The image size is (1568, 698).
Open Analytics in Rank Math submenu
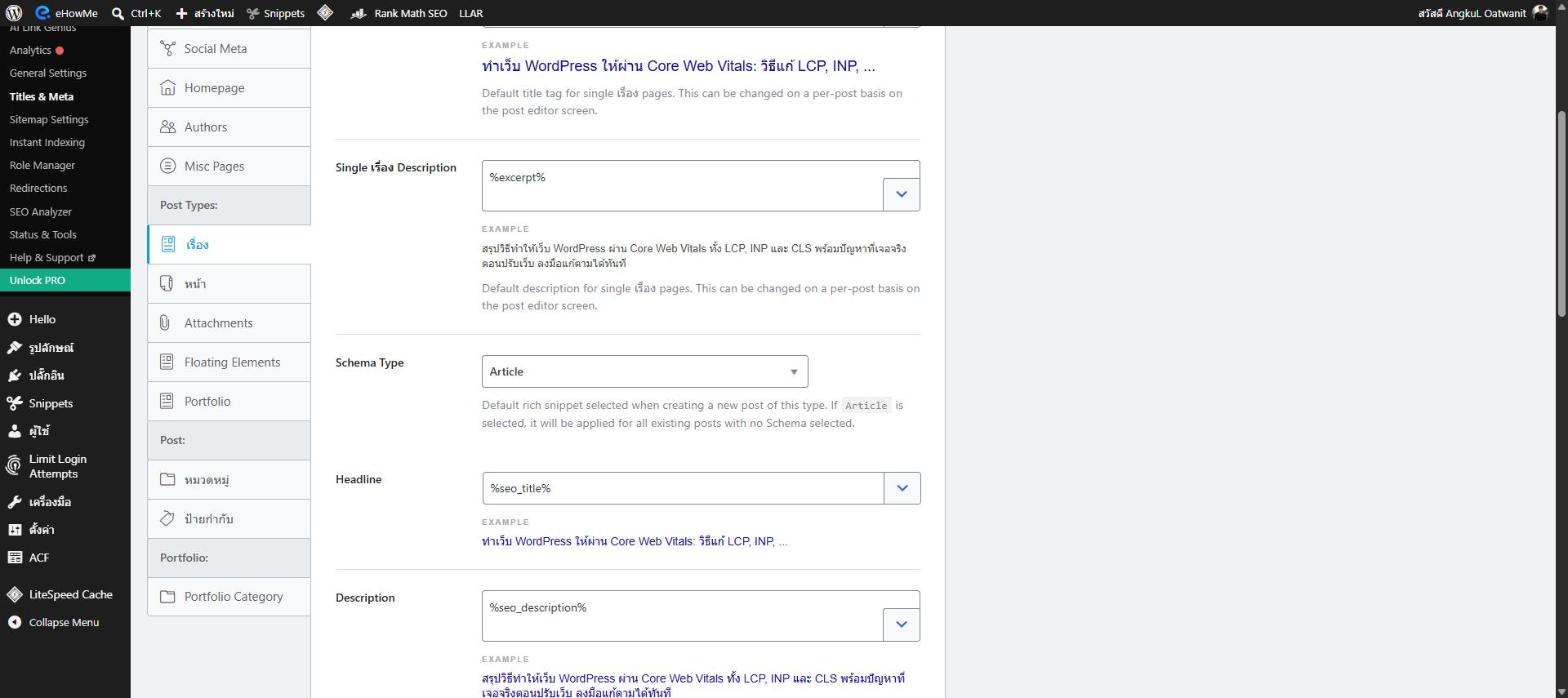[36, 50]
